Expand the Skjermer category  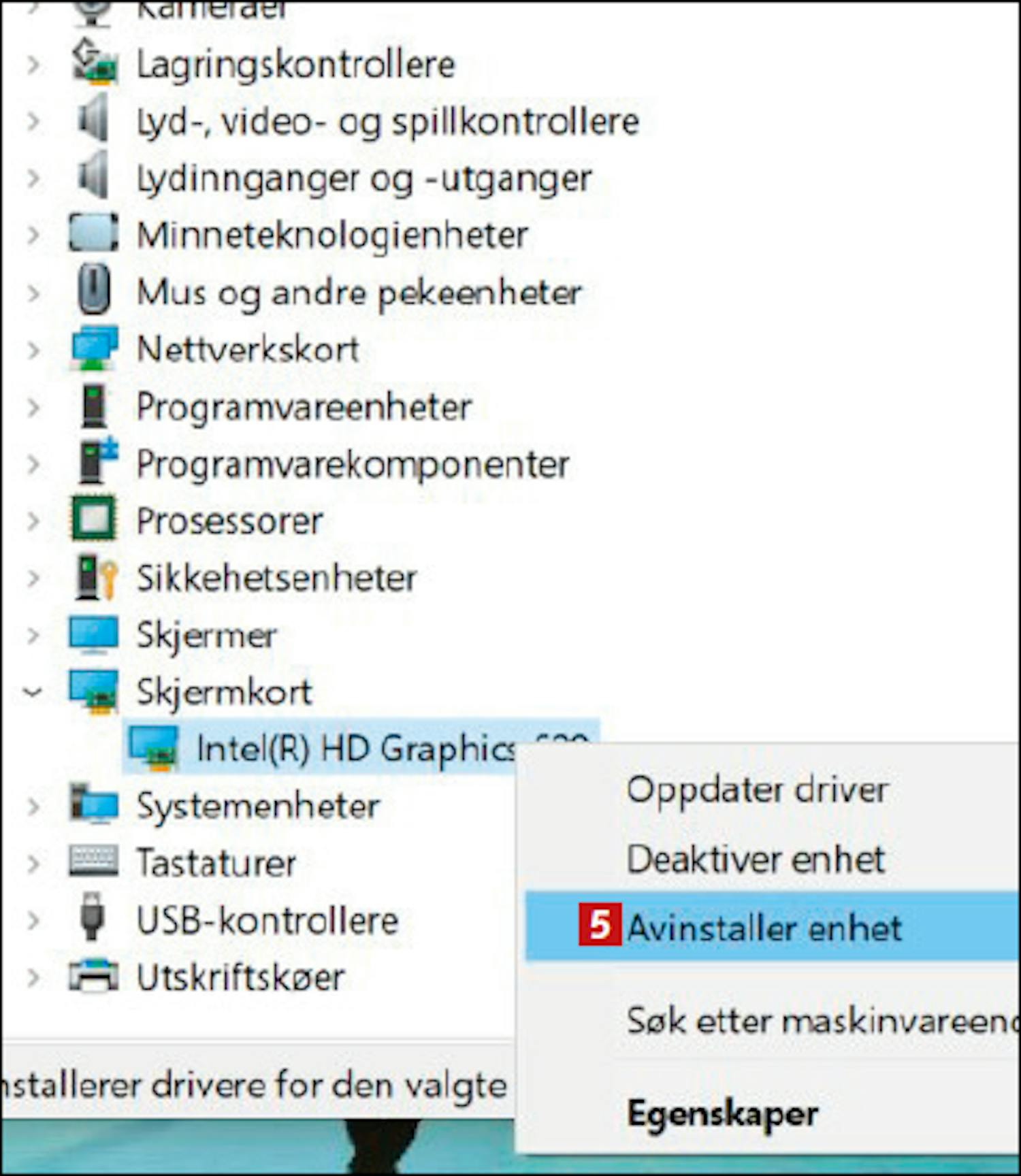33,635
